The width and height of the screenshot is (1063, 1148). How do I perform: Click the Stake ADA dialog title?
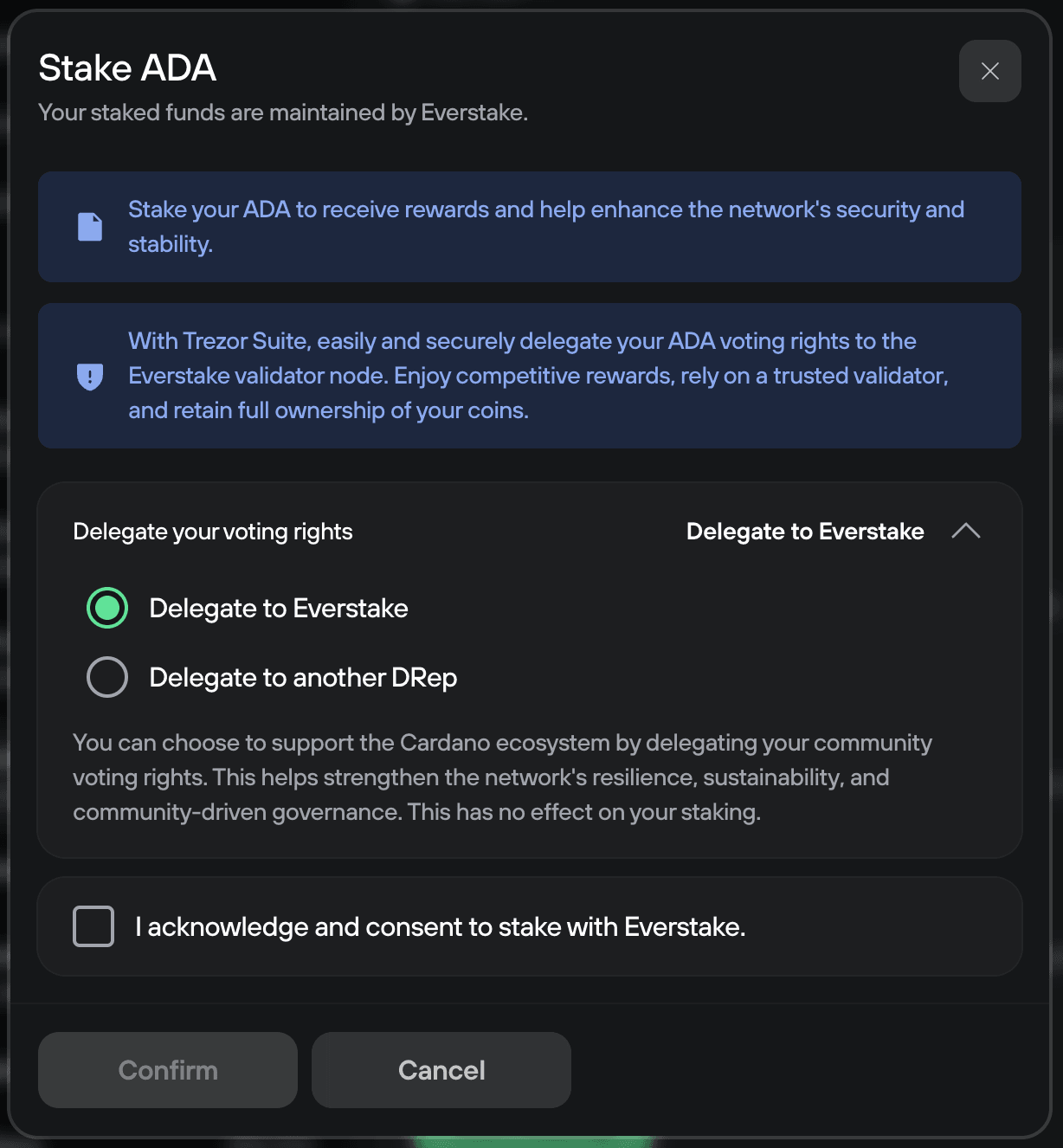[126, 67]
